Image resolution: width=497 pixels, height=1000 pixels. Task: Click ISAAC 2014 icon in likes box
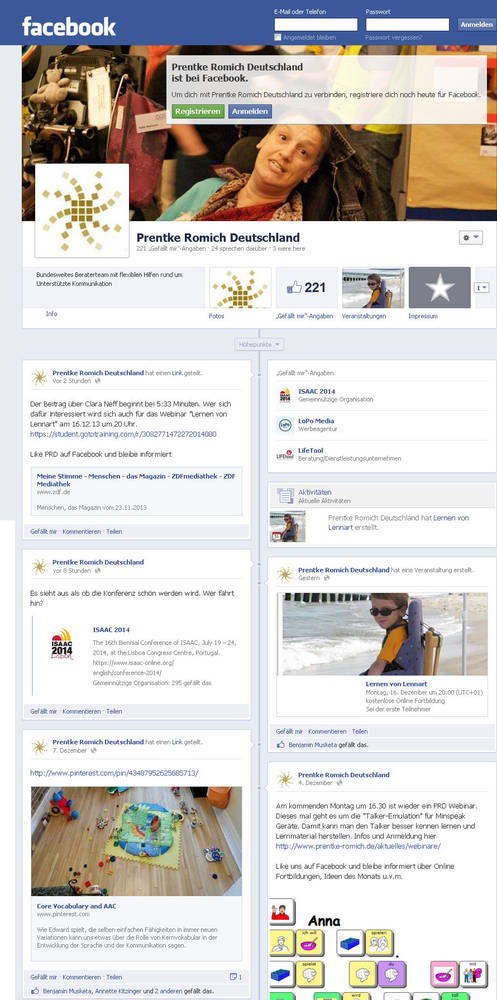click(x=285, y=395)
